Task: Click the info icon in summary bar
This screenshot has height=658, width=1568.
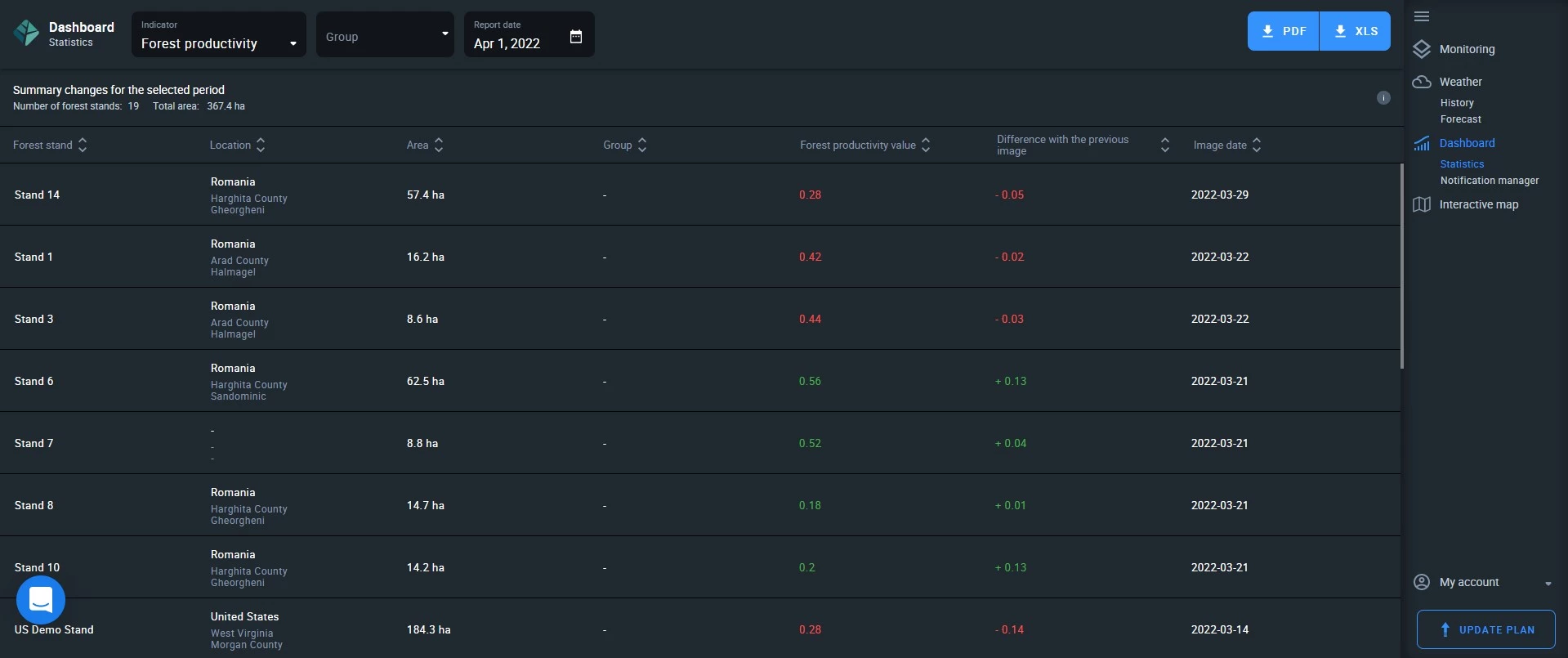Action: pyautogui.click(x=1383, y=98)
